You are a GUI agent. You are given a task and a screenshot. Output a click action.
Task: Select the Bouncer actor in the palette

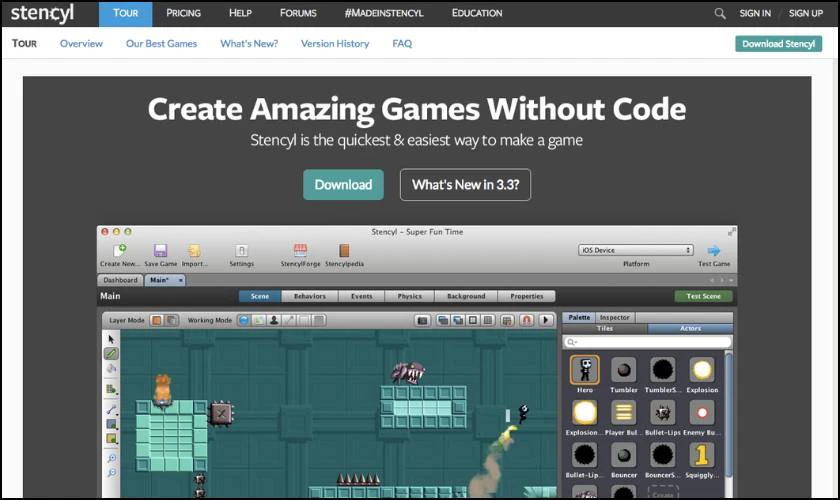tap(624, 456)
